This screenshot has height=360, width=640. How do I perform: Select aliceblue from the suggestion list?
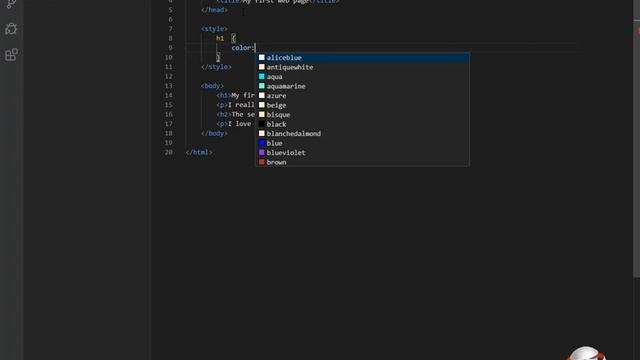tap(362, 58)
